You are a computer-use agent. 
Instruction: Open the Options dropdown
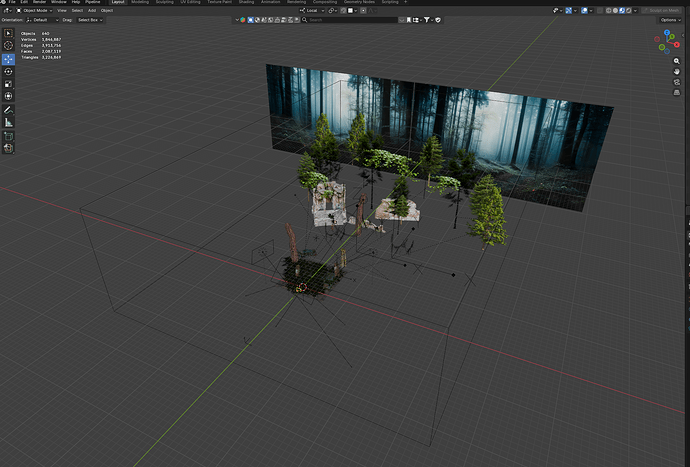pos(670,20)
